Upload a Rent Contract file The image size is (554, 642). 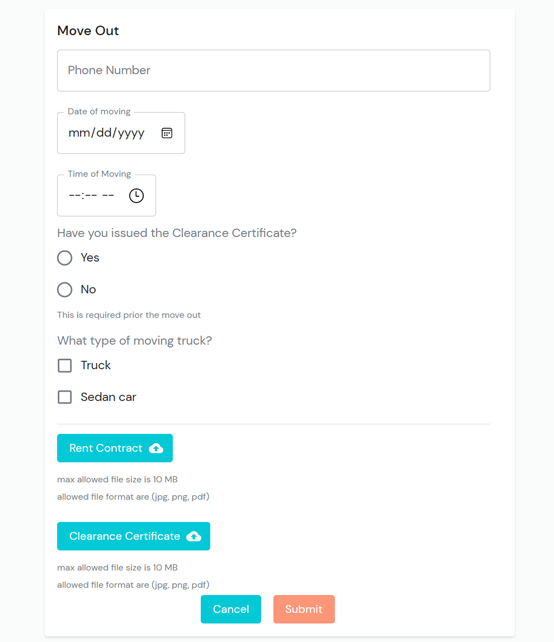tap(115, 448)
